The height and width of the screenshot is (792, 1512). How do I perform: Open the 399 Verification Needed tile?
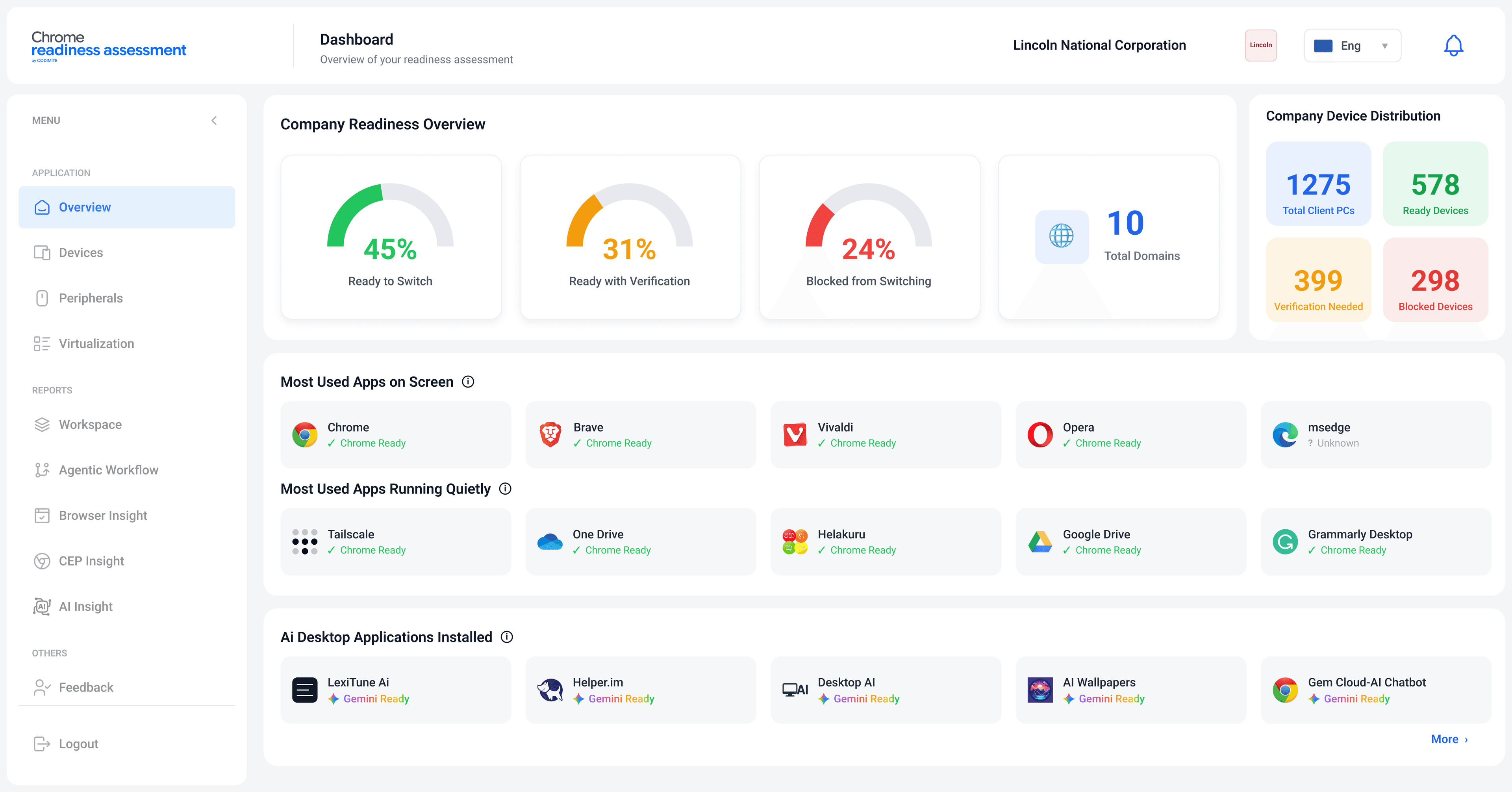[1318, 280]
